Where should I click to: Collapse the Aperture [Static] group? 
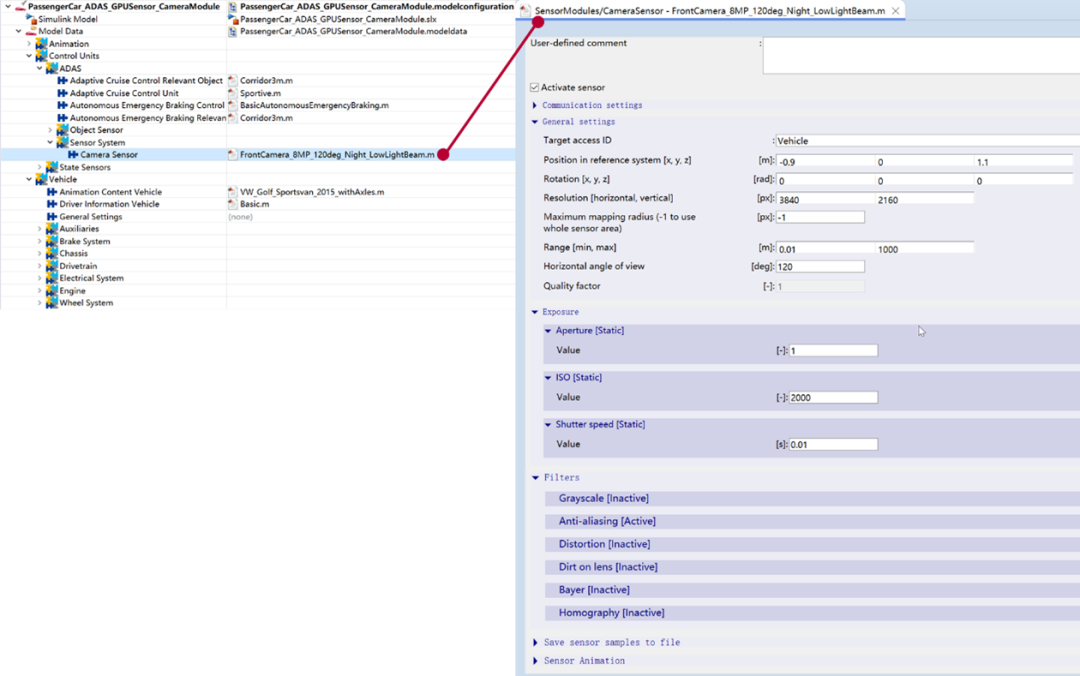(x=548, y=331)
